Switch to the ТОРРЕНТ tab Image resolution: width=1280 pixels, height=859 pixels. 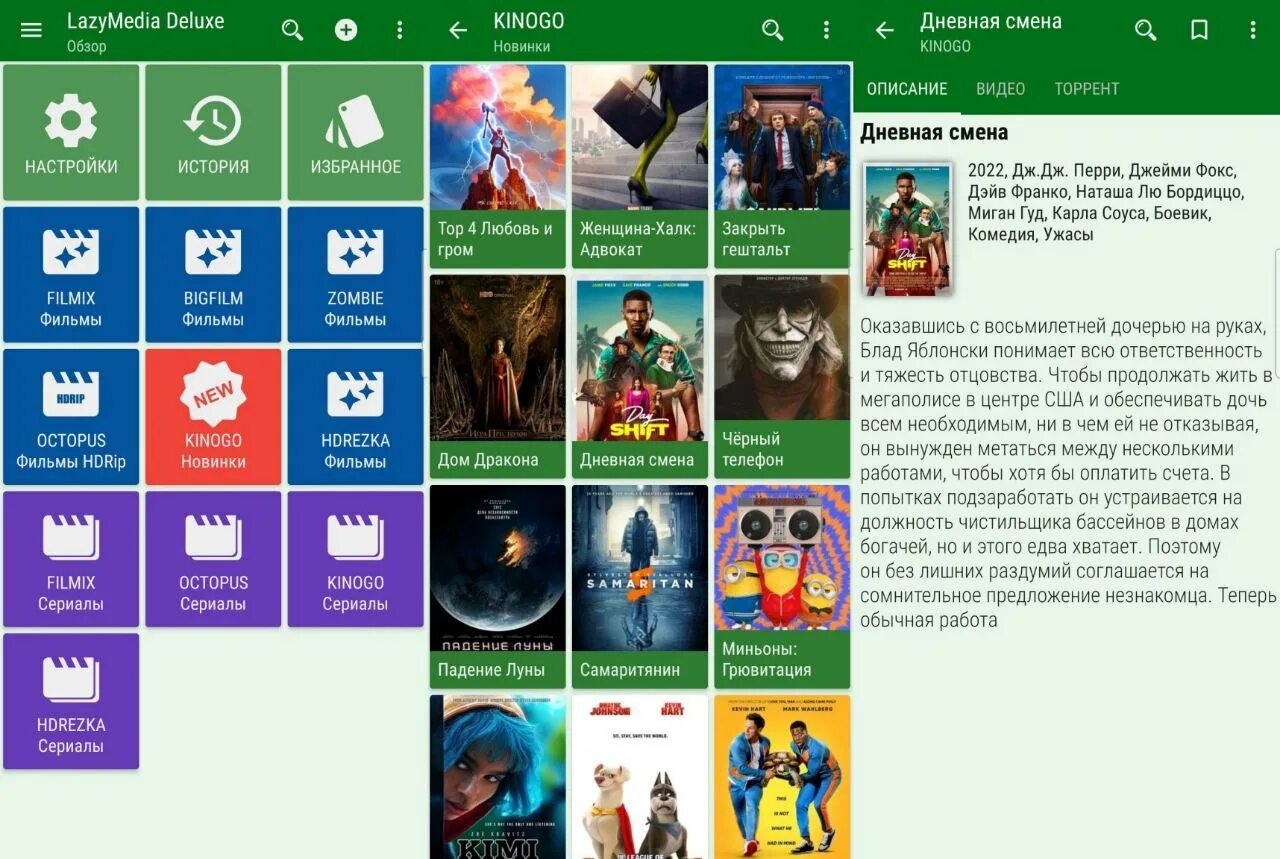click(x=1086, y=89)
